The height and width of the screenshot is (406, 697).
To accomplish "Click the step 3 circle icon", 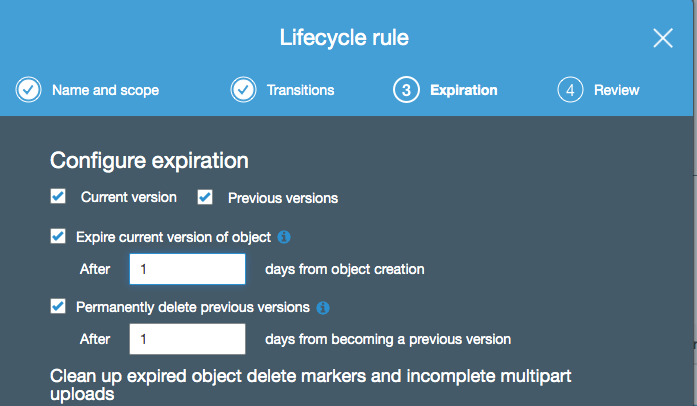I will point(406,90).
